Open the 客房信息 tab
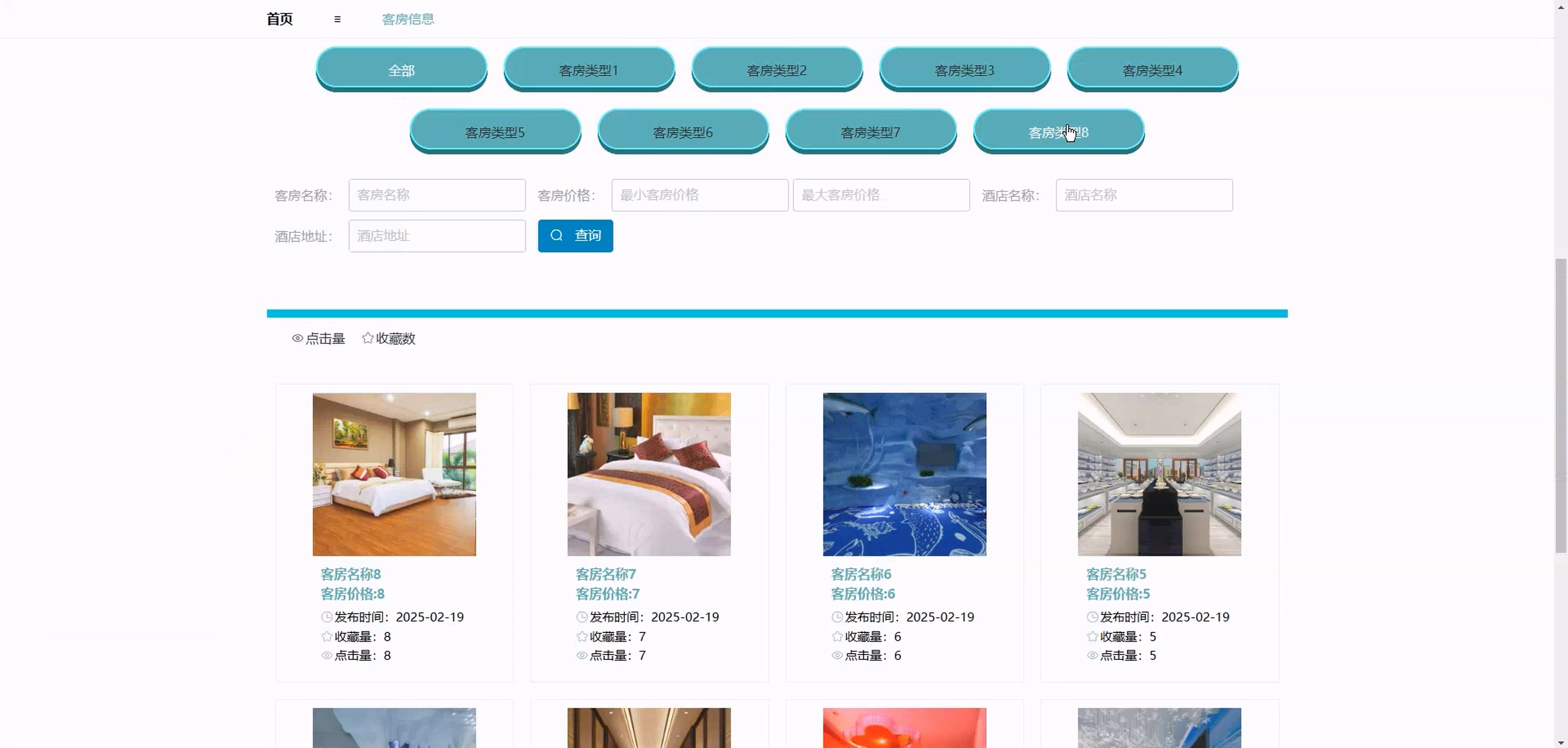1568x748 pixels. [x=408, y=20]
